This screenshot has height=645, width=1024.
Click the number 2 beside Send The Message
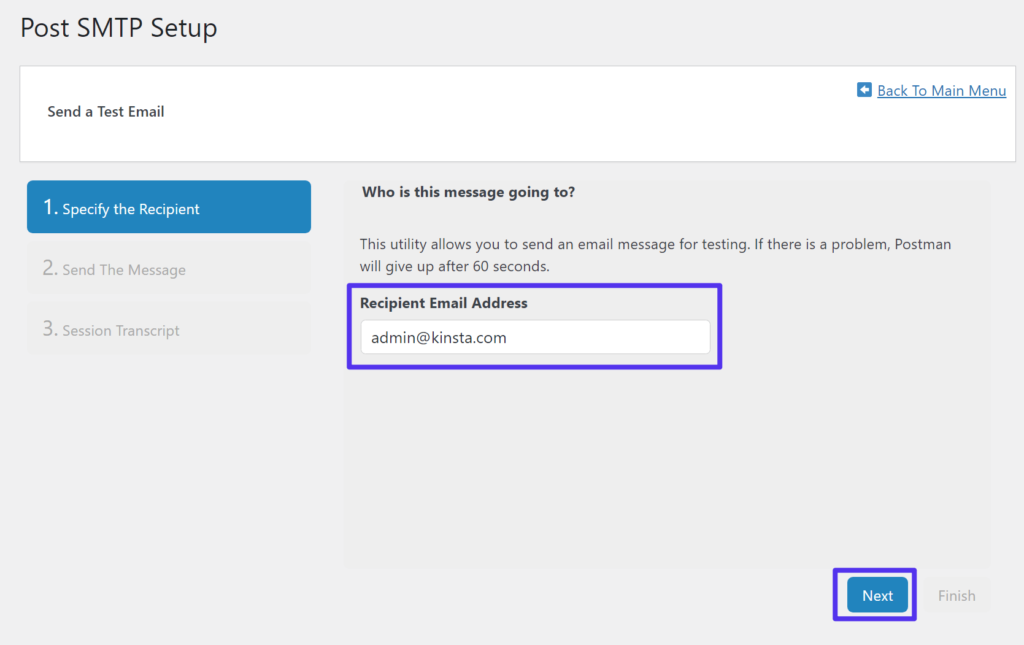[x=49, y=268]
